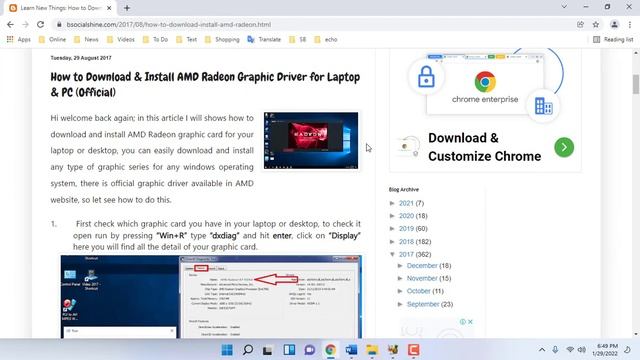Open the Chrome profile avatar
640x360 pixels.
click(x=614, y=24)
